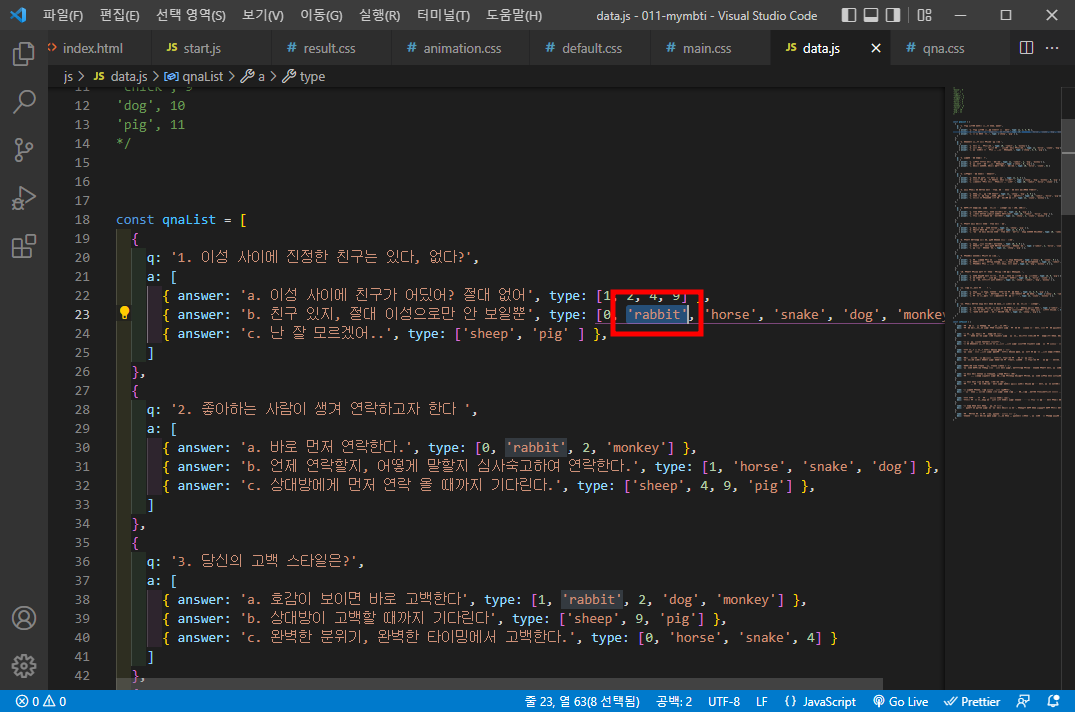Click Go Live in status bar
The height and width of the screenshot is (712, 1075).
coord(900,702)
